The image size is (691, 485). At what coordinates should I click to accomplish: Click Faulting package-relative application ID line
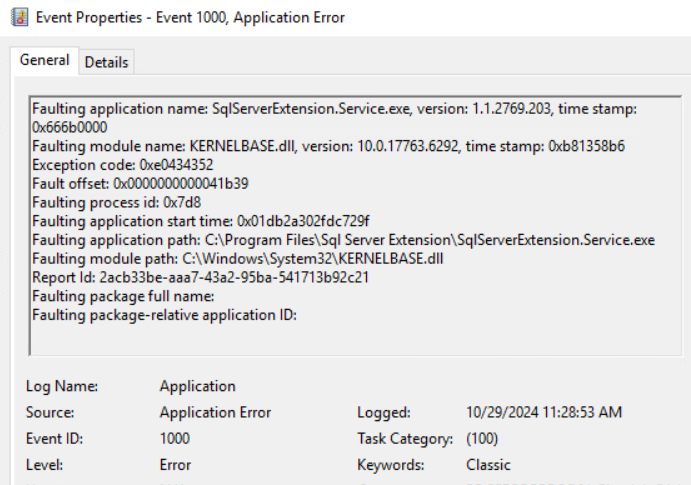click(x=164, y=315)
